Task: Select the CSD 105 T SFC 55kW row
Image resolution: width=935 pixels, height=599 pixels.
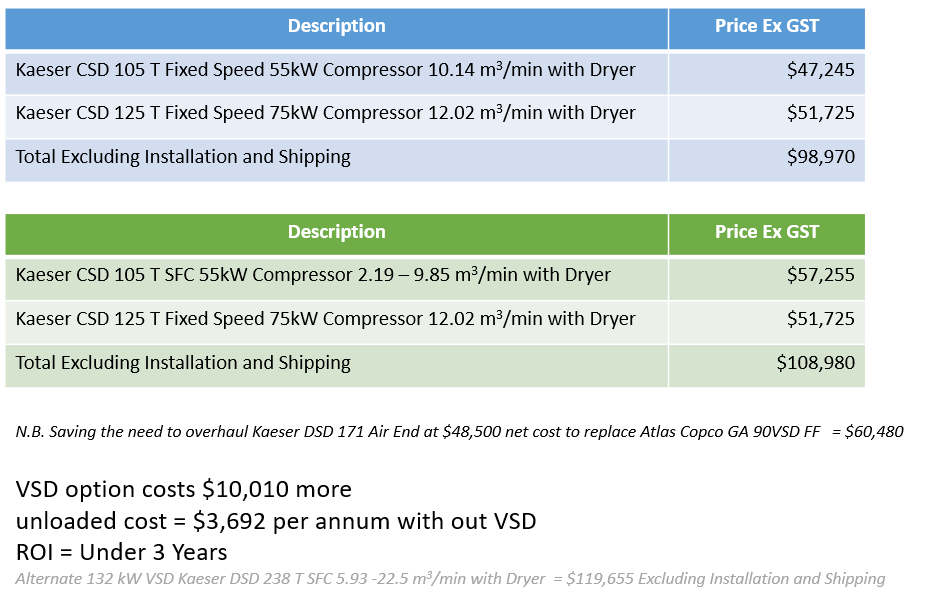Action: coord(313,275)
